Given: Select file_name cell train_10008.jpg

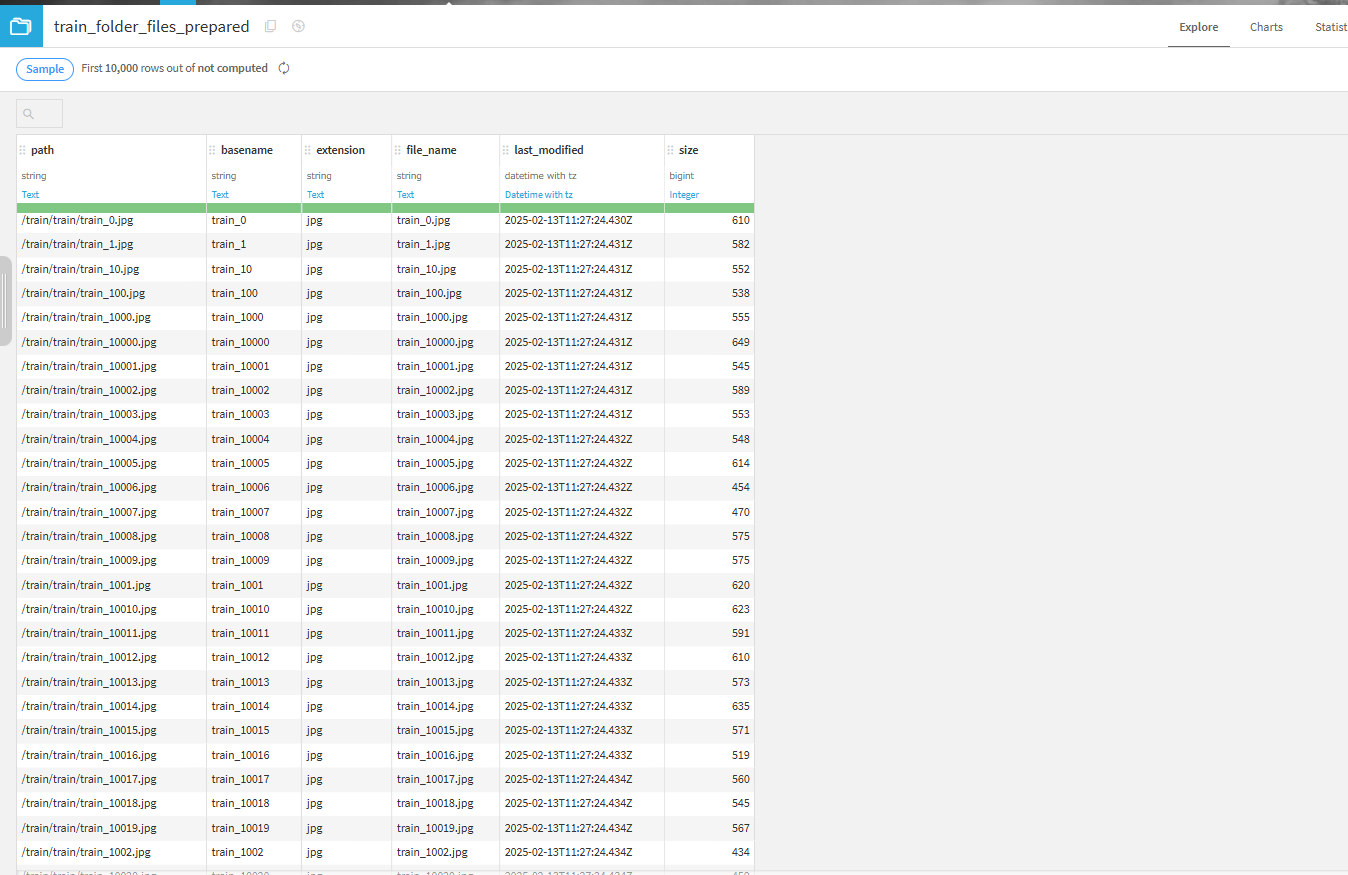Looking at the screenshot, I should pos(445,536).
